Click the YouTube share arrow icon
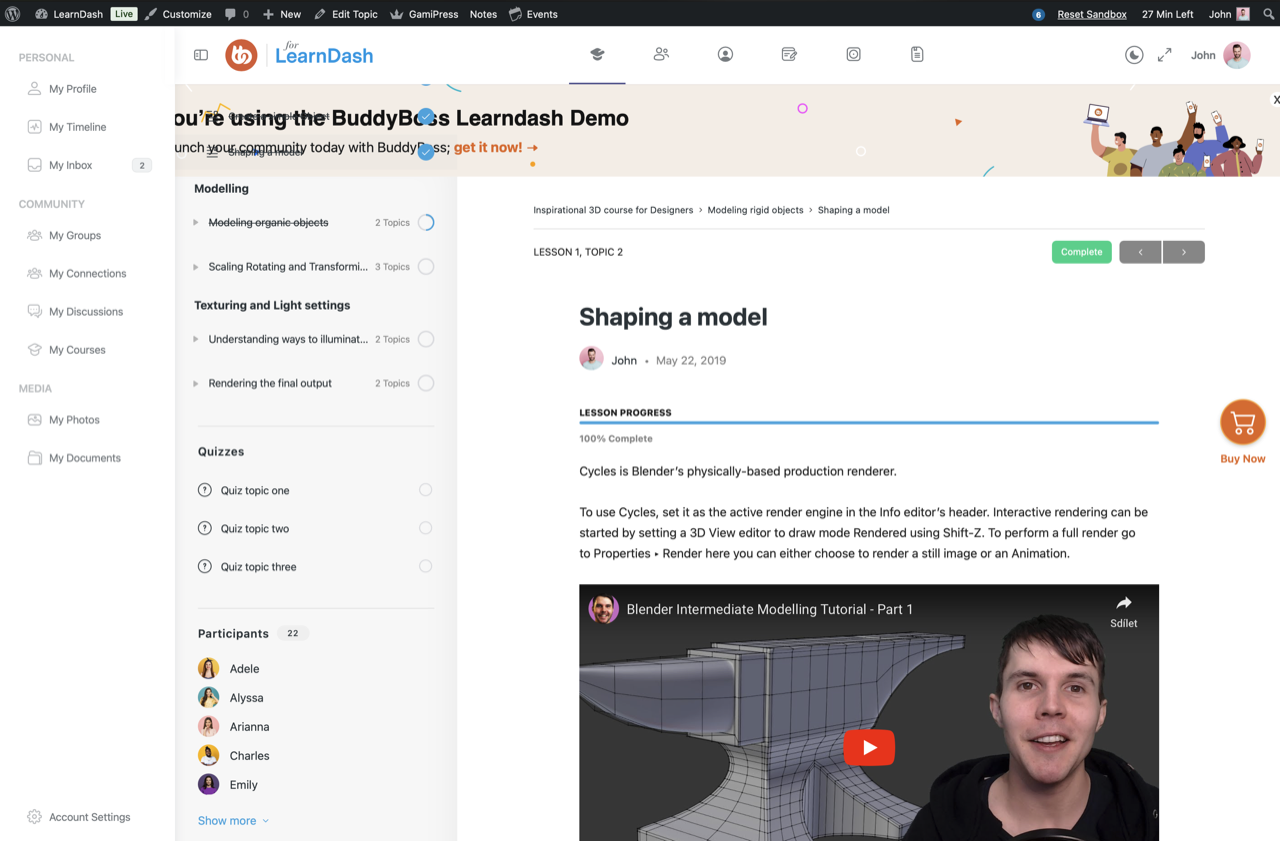This screenshot has width=1280, height=841. pyautogui.click(x=1123, y=603)
